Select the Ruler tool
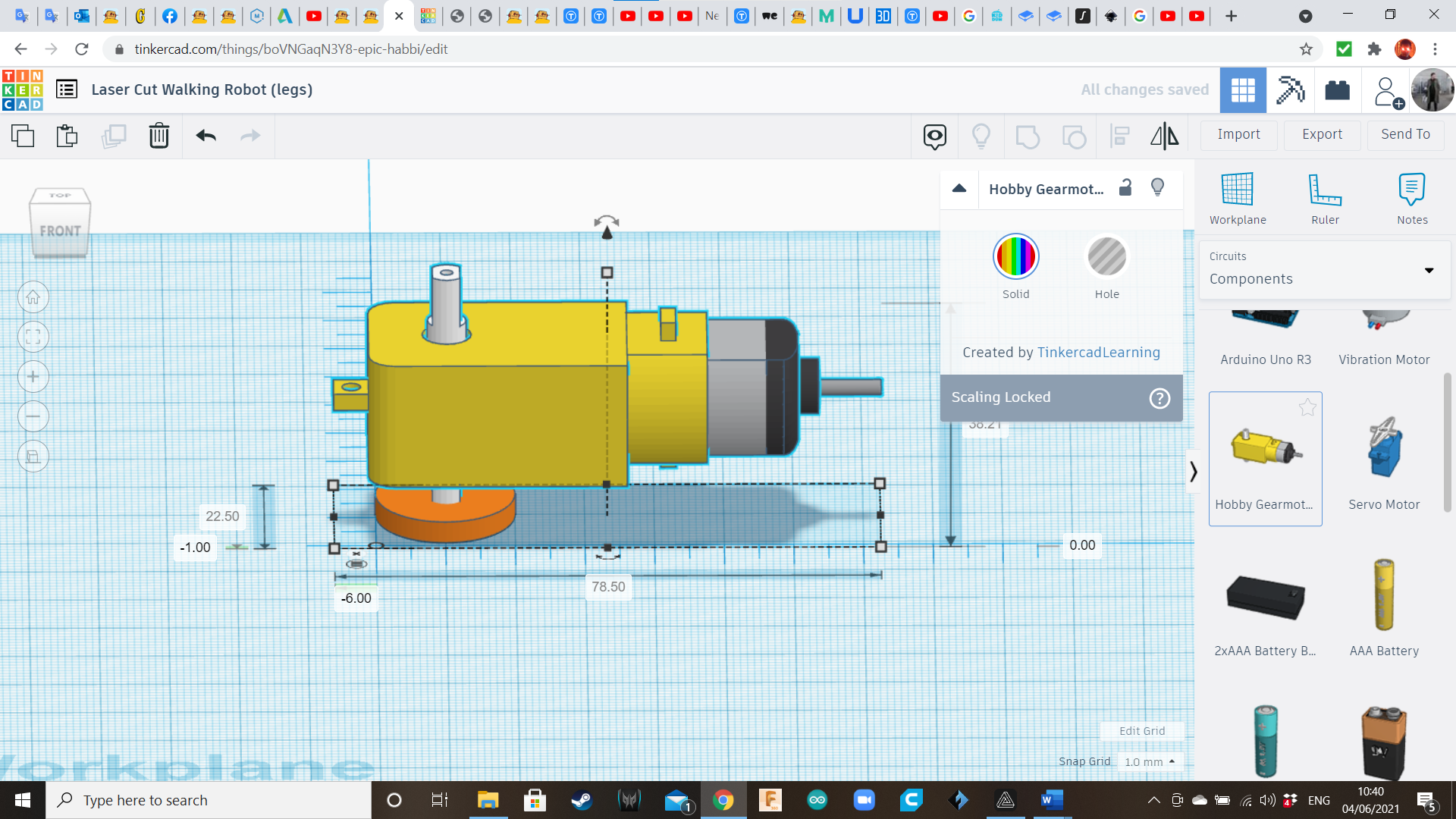This screenshot has width=1456, height=819. 1325,197
